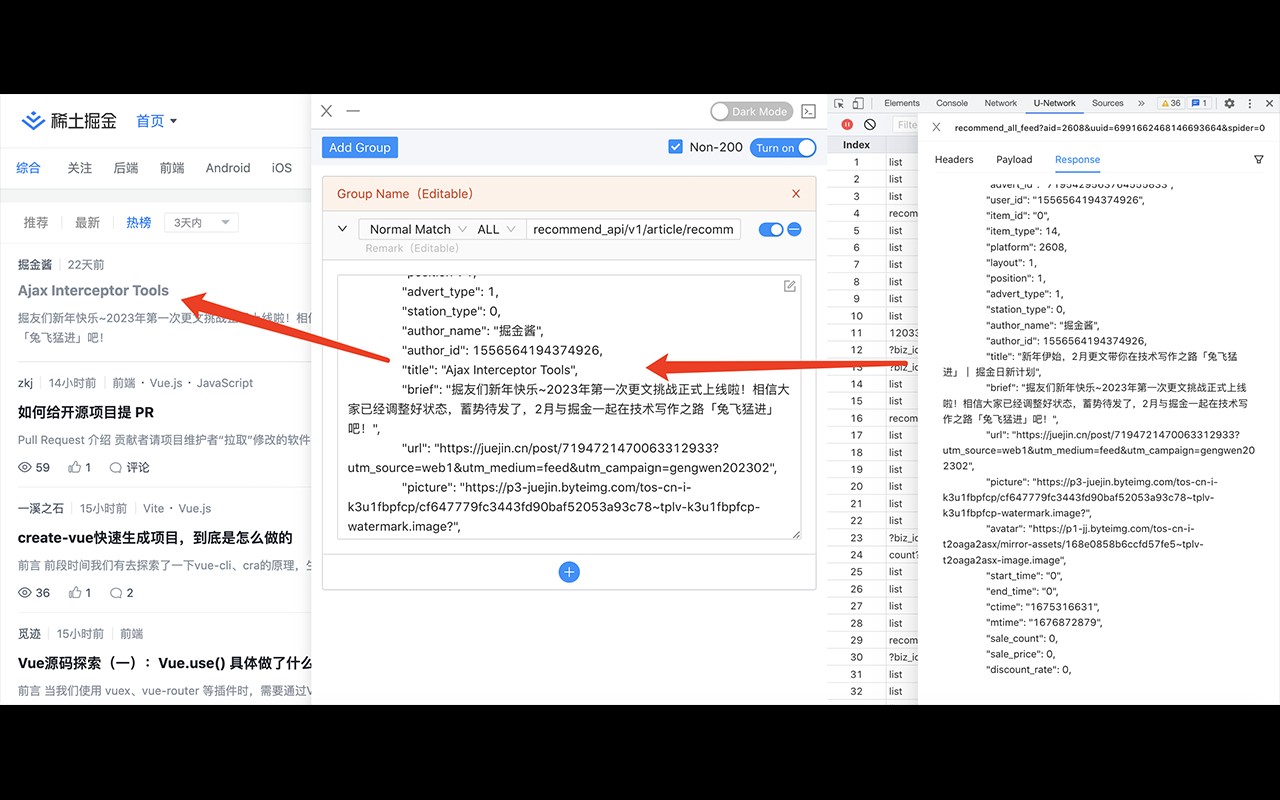The height and width of the screenshot is (800, 1280).
Task: Select 综合 category tab
Action: tap(29, 168)
